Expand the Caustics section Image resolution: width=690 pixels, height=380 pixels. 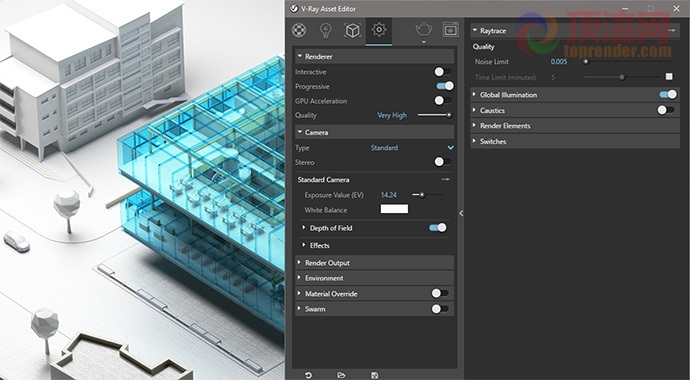click(474, 110)
